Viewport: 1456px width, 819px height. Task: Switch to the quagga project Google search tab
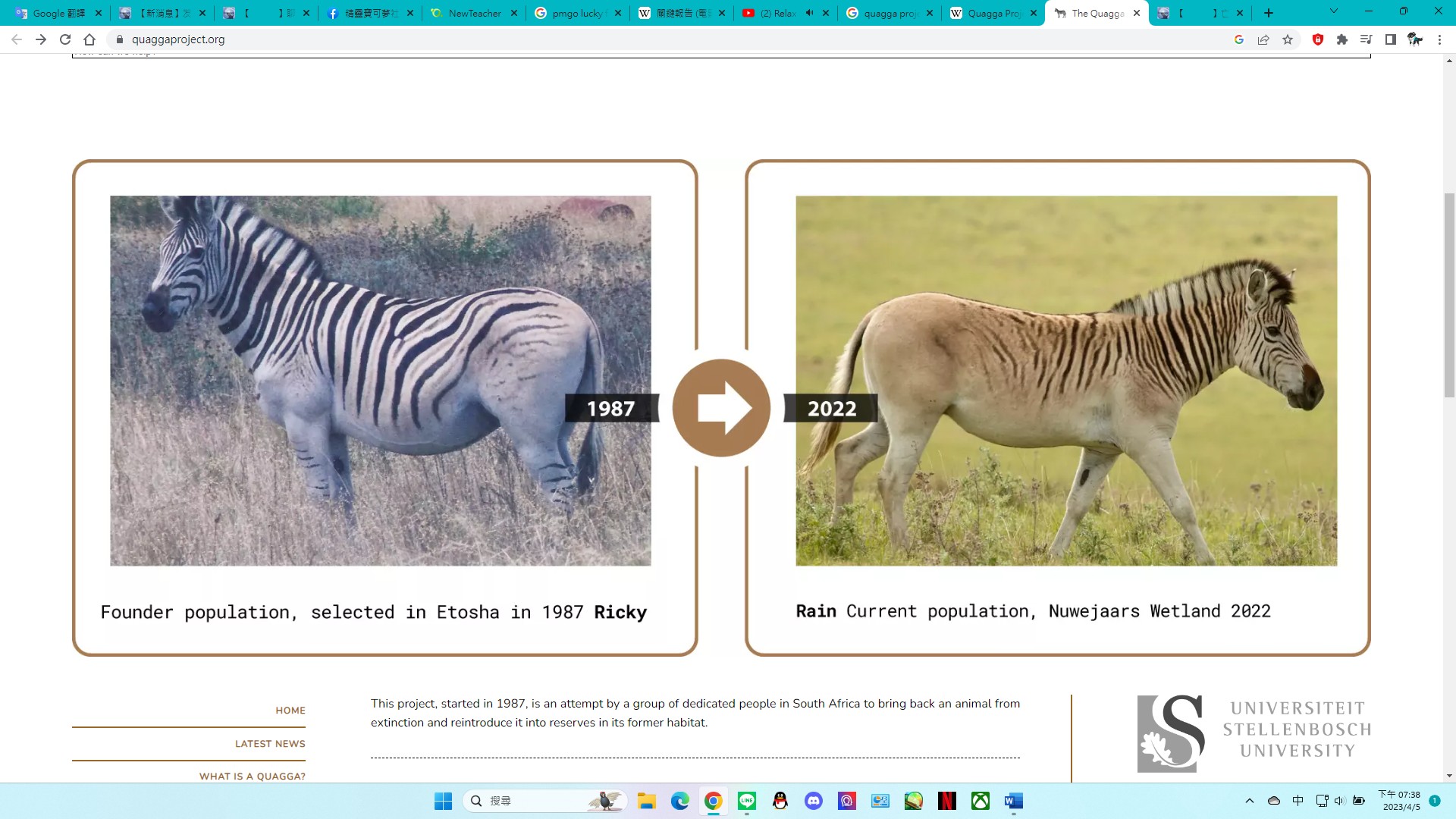[890, 13]
